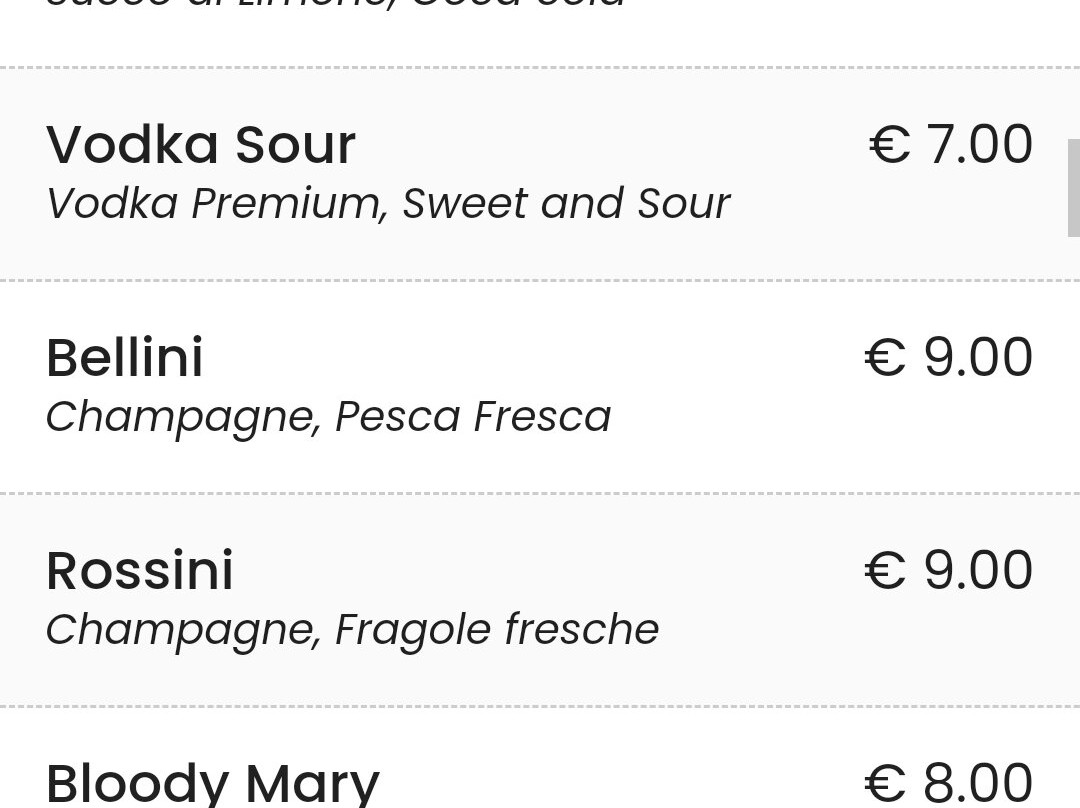Click the word Mary in Bloody Mary
The image size is (1080, 808).
313,785
